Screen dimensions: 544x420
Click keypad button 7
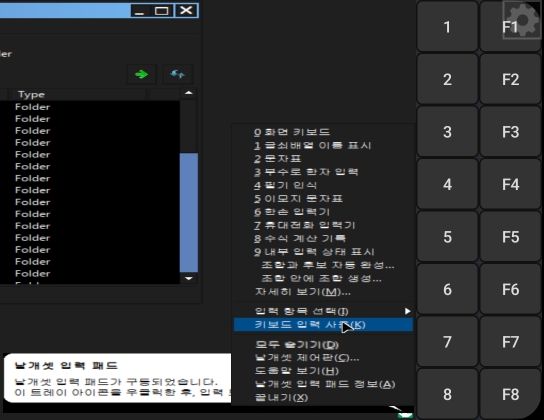point(447,342)
